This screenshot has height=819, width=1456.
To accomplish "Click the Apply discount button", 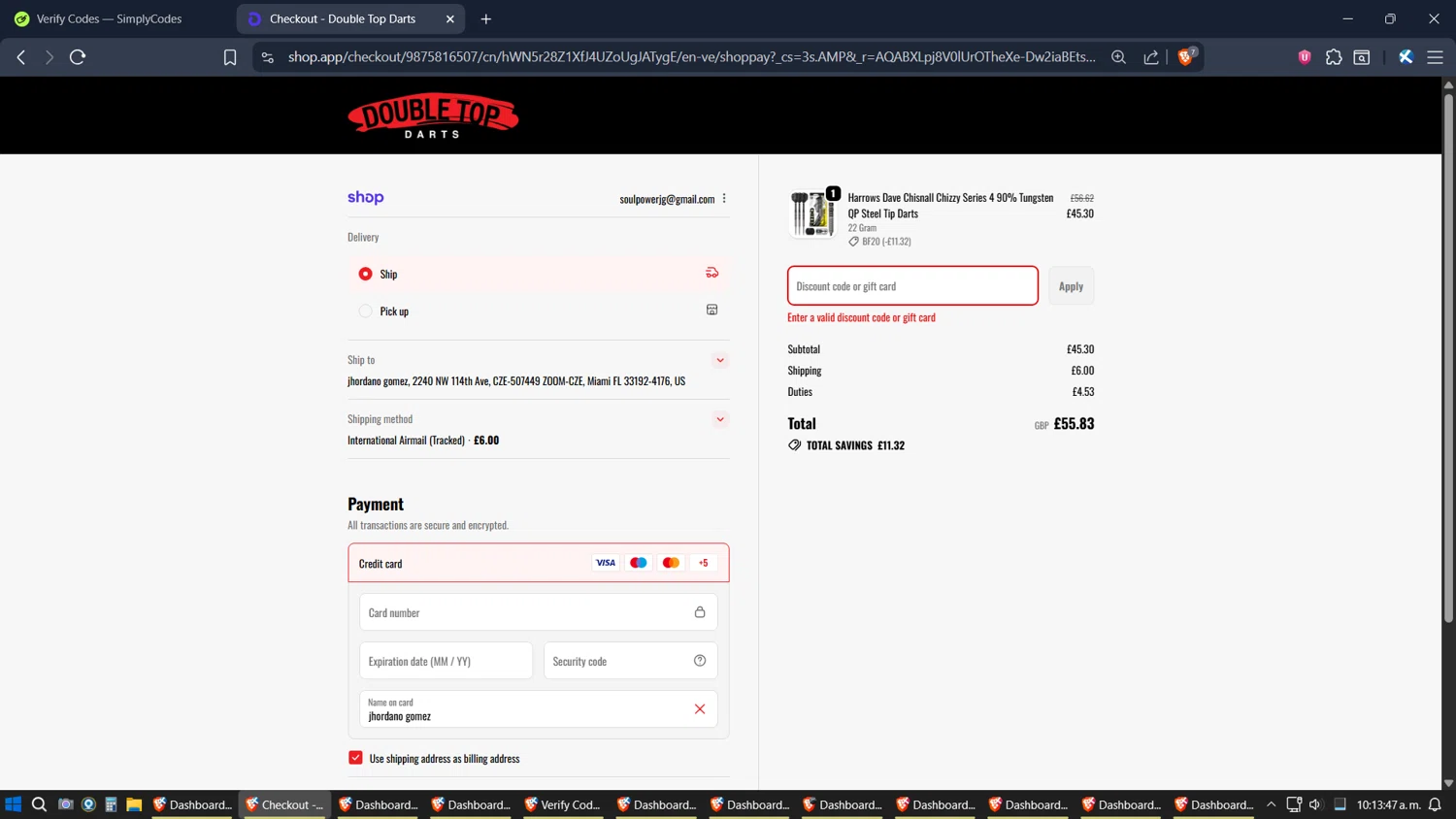I will click(1071, 285).
